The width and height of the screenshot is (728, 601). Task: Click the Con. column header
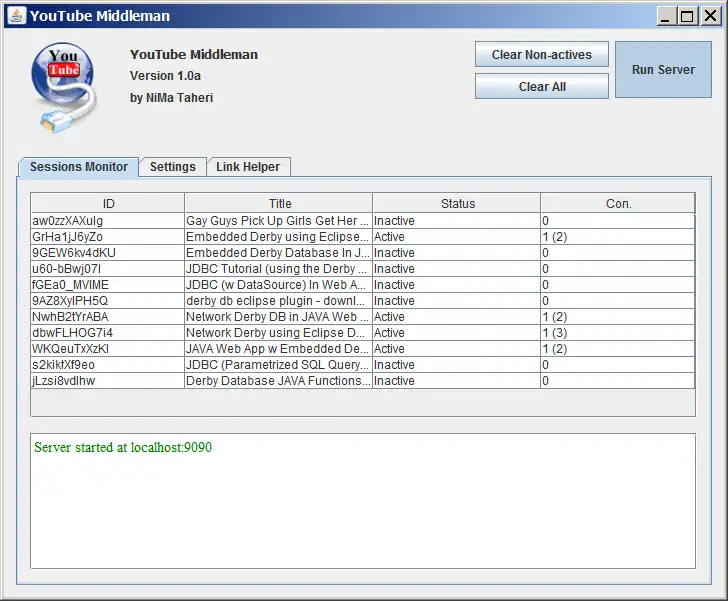coord(618,203)
